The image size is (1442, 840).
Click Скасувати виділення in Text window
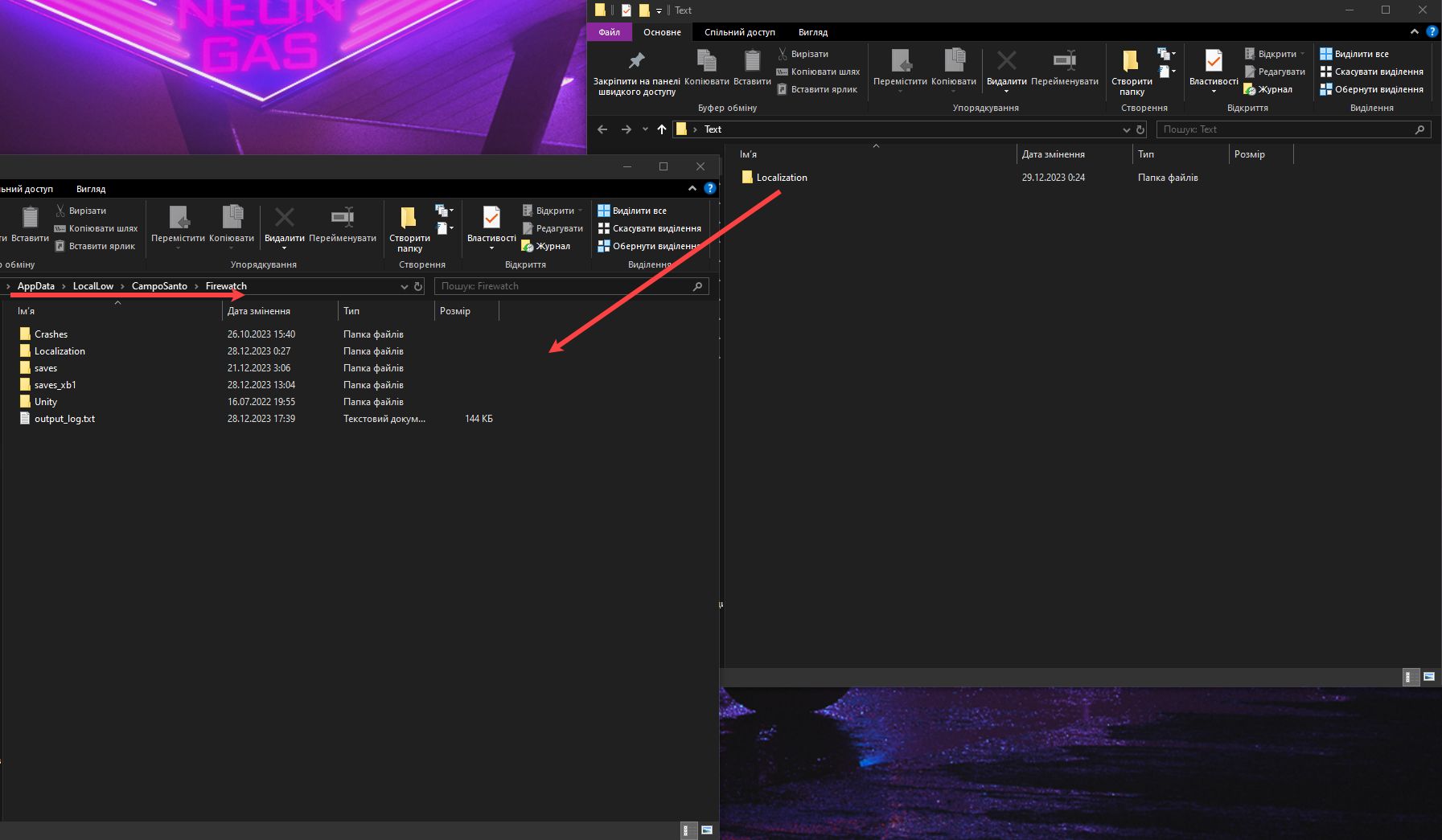[x=1372, y=72]
